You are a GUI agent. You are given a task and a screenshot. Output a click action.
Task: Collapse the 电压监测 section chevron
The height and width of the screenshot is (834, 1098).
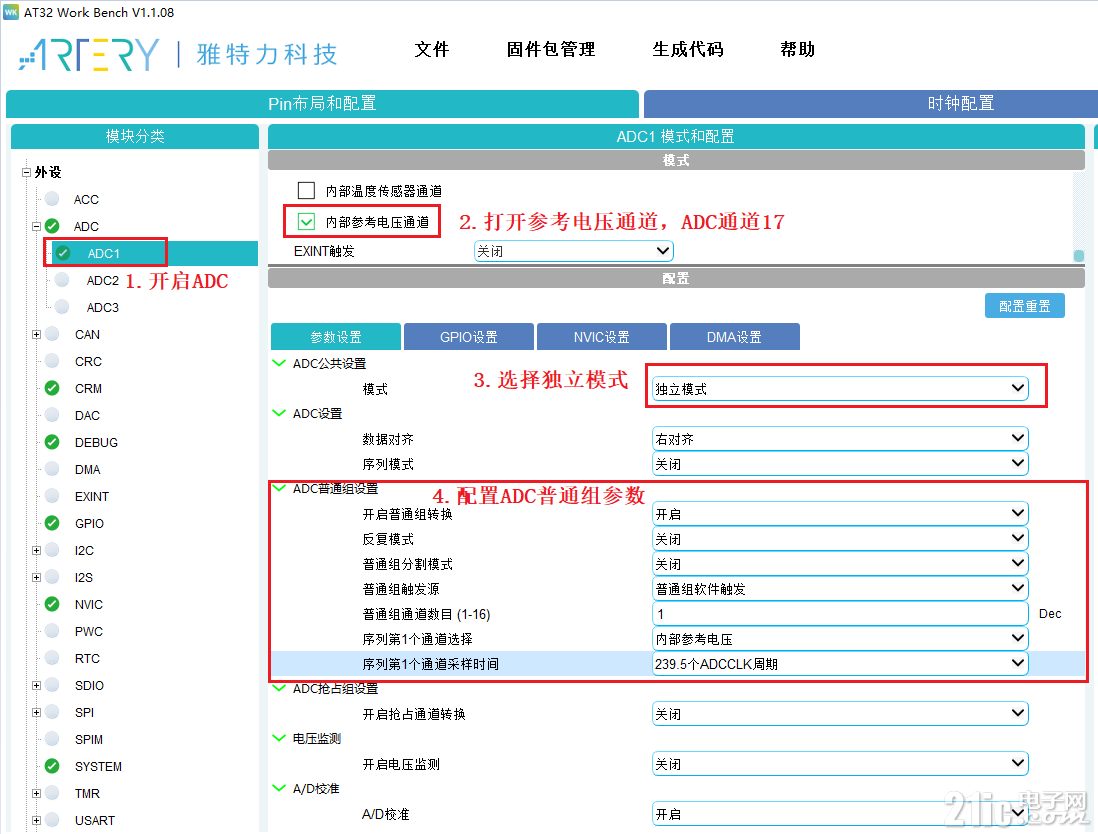point(279,738)
